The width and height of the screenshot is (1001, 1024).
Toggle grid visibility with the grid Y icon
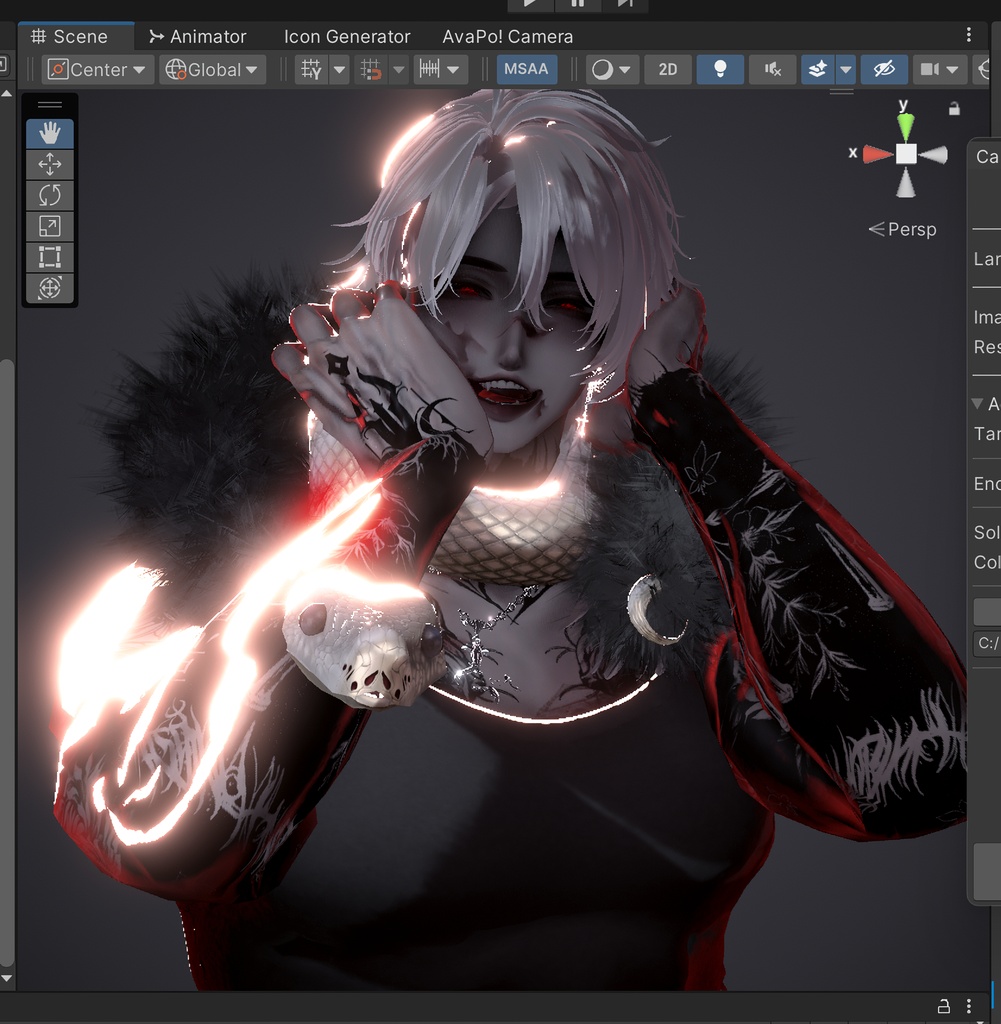311,69
